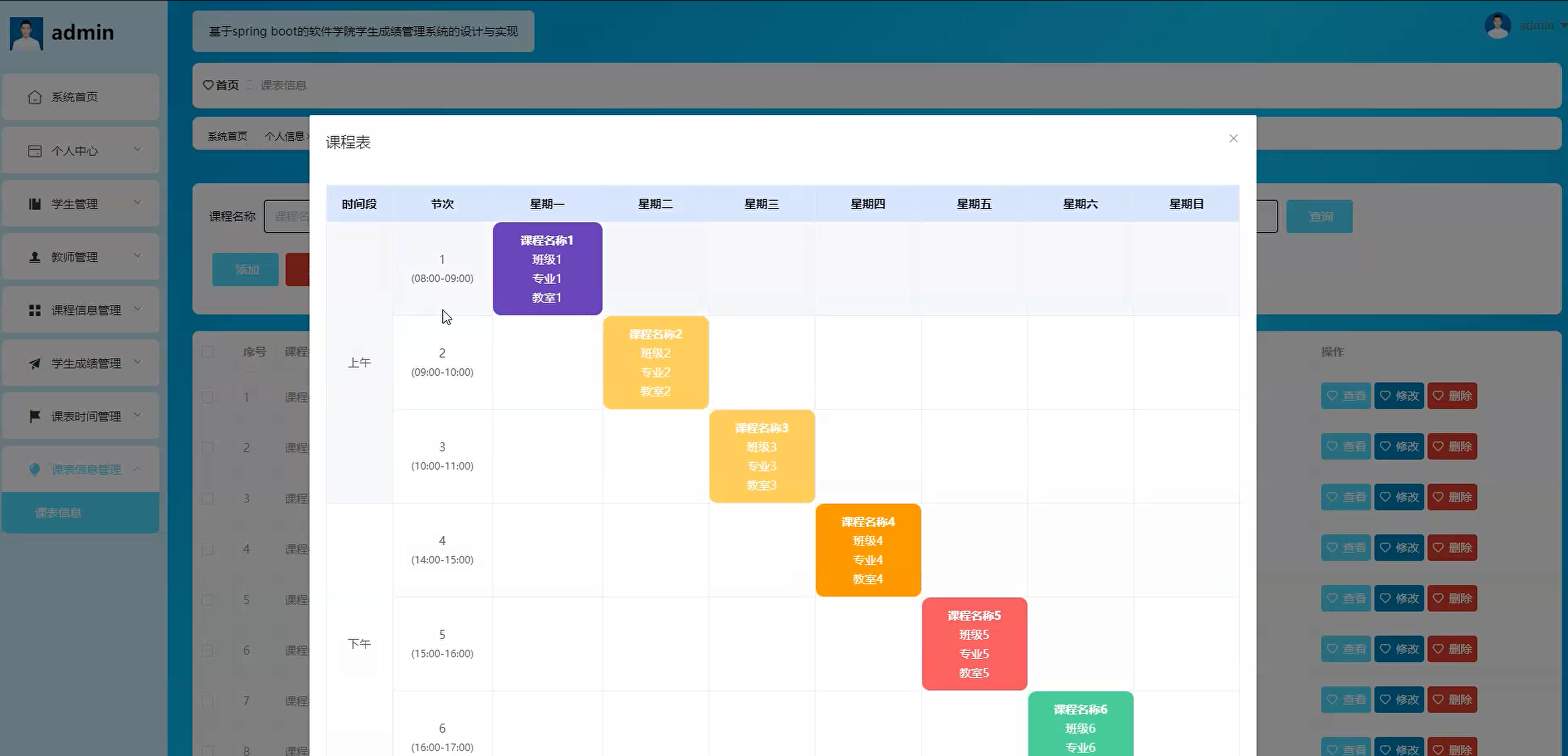Image resolution: width=1568 pixels, height=756 pixels.
Task: Click the heart icon before 首页 breadcrumb
Action: coord(208,85)
